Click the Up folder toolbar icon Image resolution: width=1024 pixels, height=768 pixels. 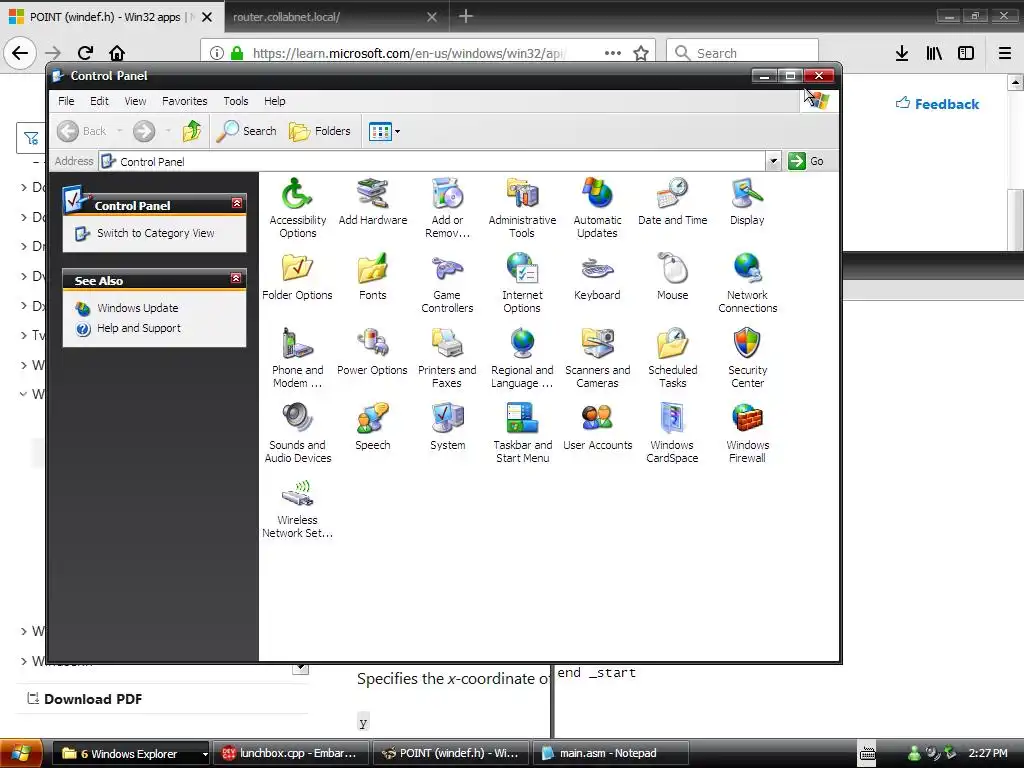(191, 131)
